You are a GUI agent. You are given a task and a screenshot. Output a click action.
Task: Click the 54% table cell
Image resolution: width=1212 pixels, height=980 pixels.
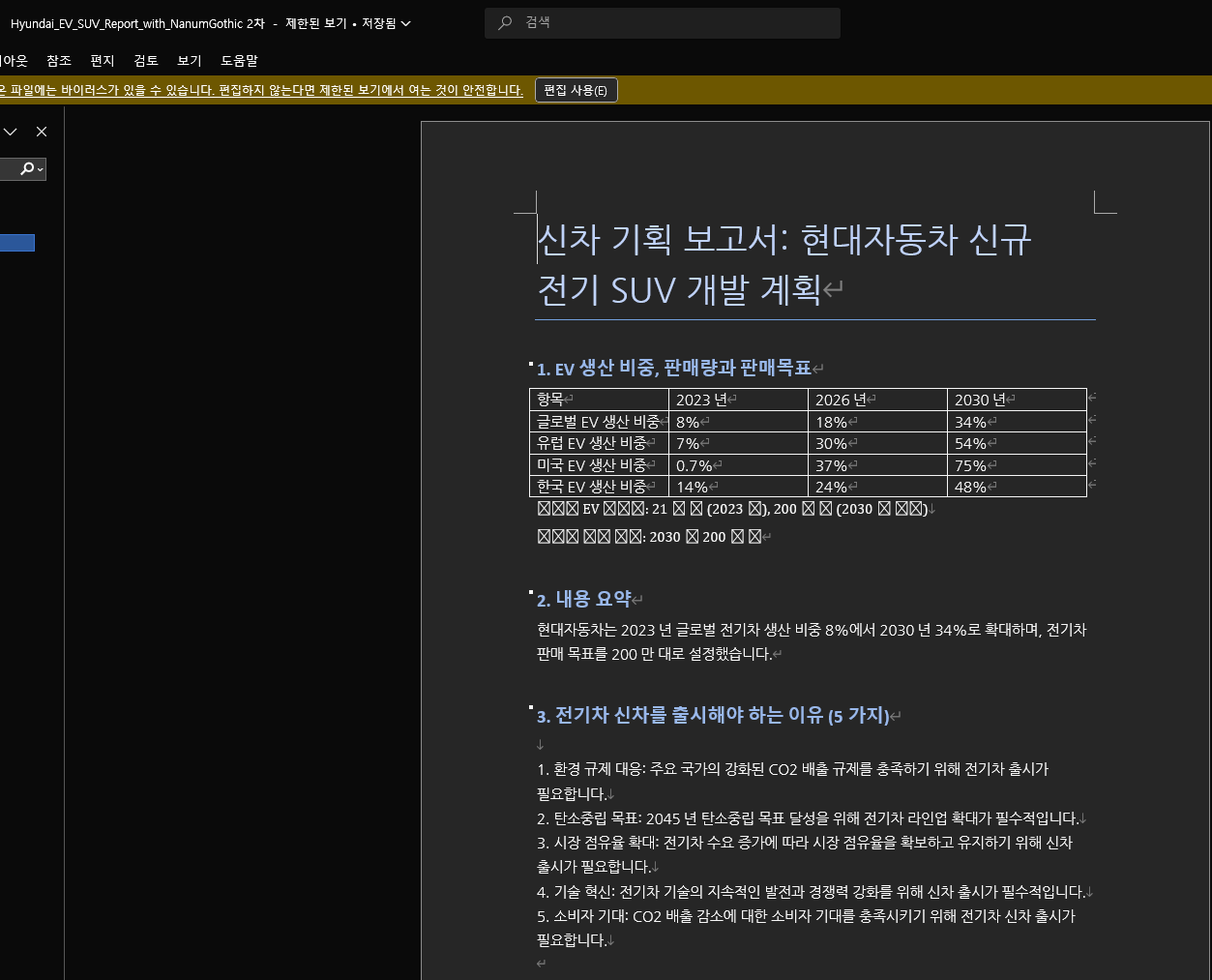(1017, 443)
